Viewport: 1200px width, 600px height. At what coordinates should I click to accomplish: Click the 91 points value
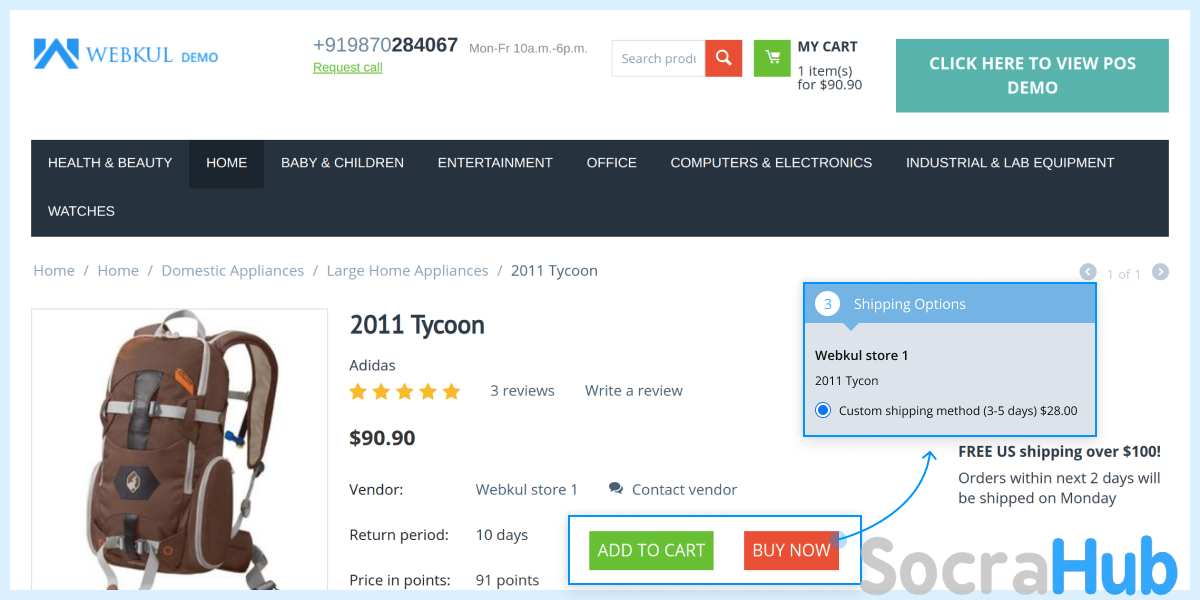[x=507, y=580]
